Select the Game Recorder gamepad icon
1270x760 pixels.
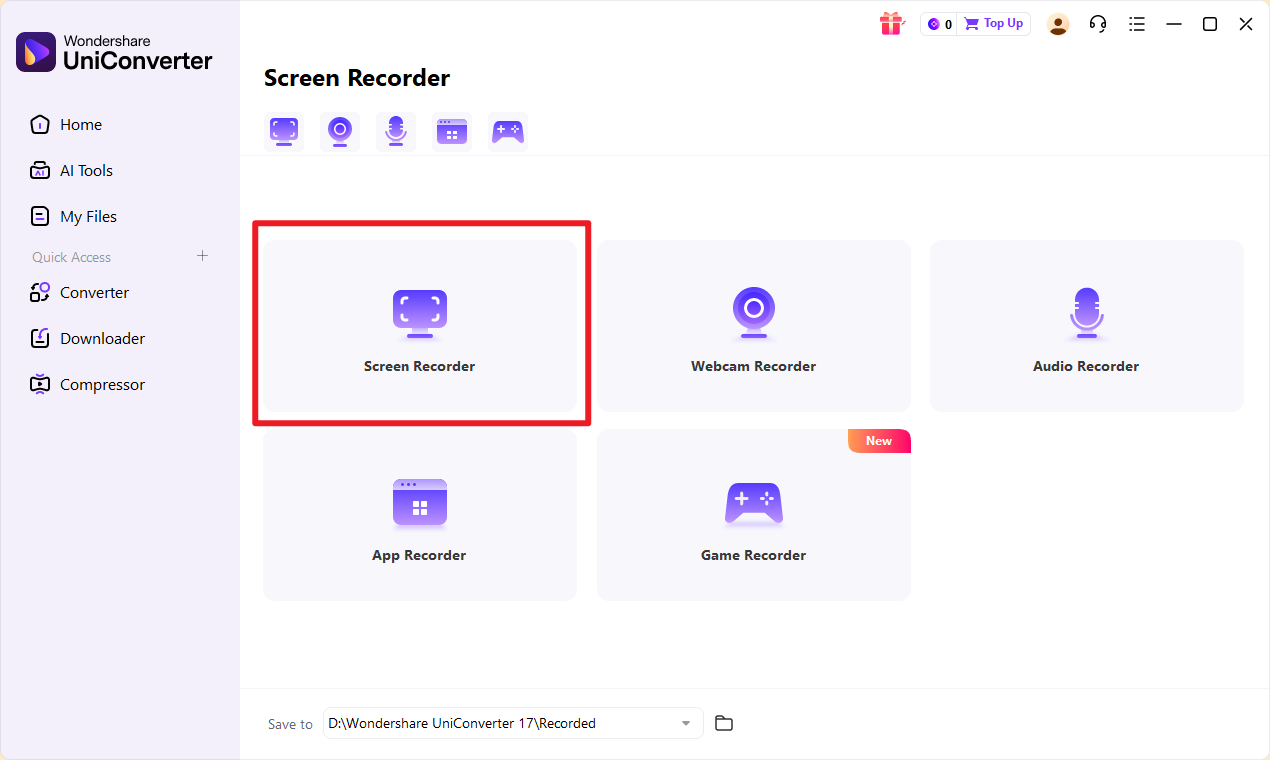pyautogui.click(x=507, y=131)
